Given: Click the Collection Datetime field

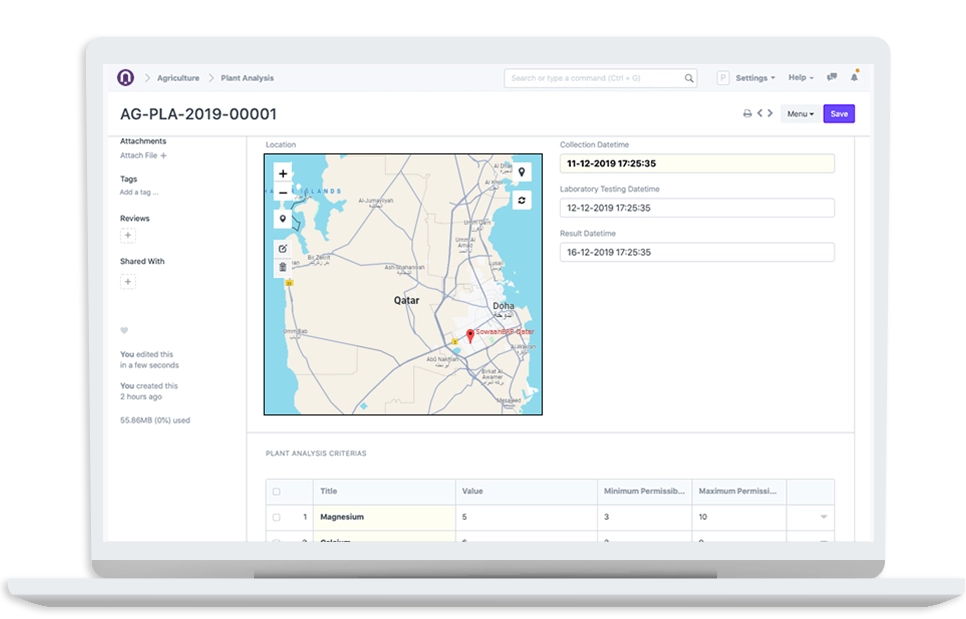Looking at the screenshot, I should (696, 164).
